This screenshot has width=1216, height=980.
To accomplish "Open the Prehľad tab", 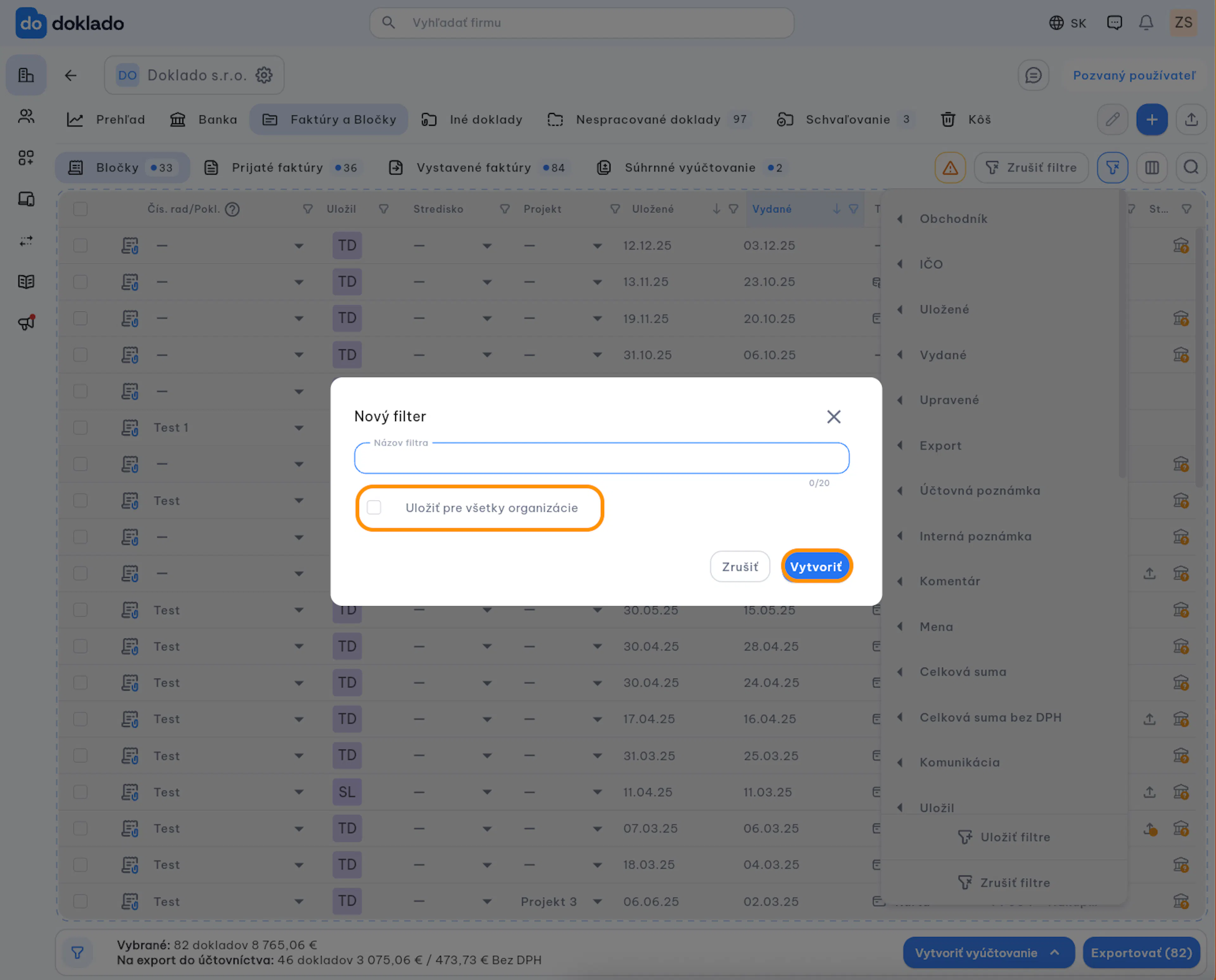I will pyautogui.click(x=106, y=119).
